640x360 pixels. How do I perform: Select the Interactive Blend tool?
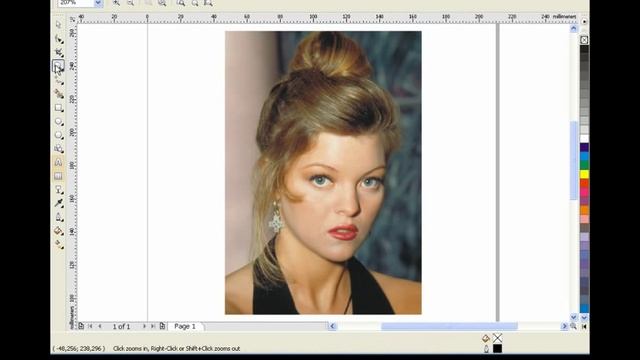coord(58,189)
